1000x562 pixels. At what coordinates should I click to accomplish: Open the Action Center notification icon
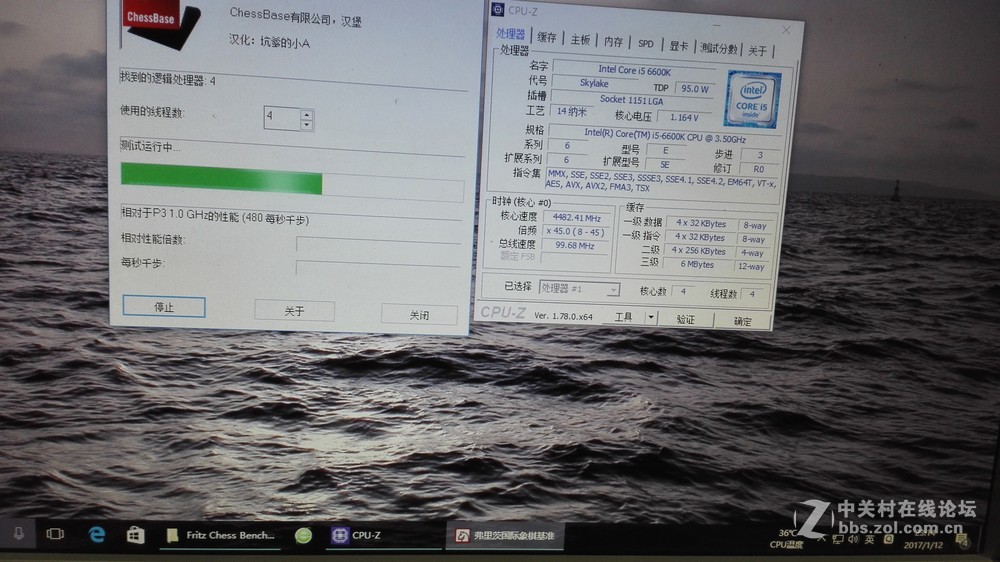click(x=961, y=540)
